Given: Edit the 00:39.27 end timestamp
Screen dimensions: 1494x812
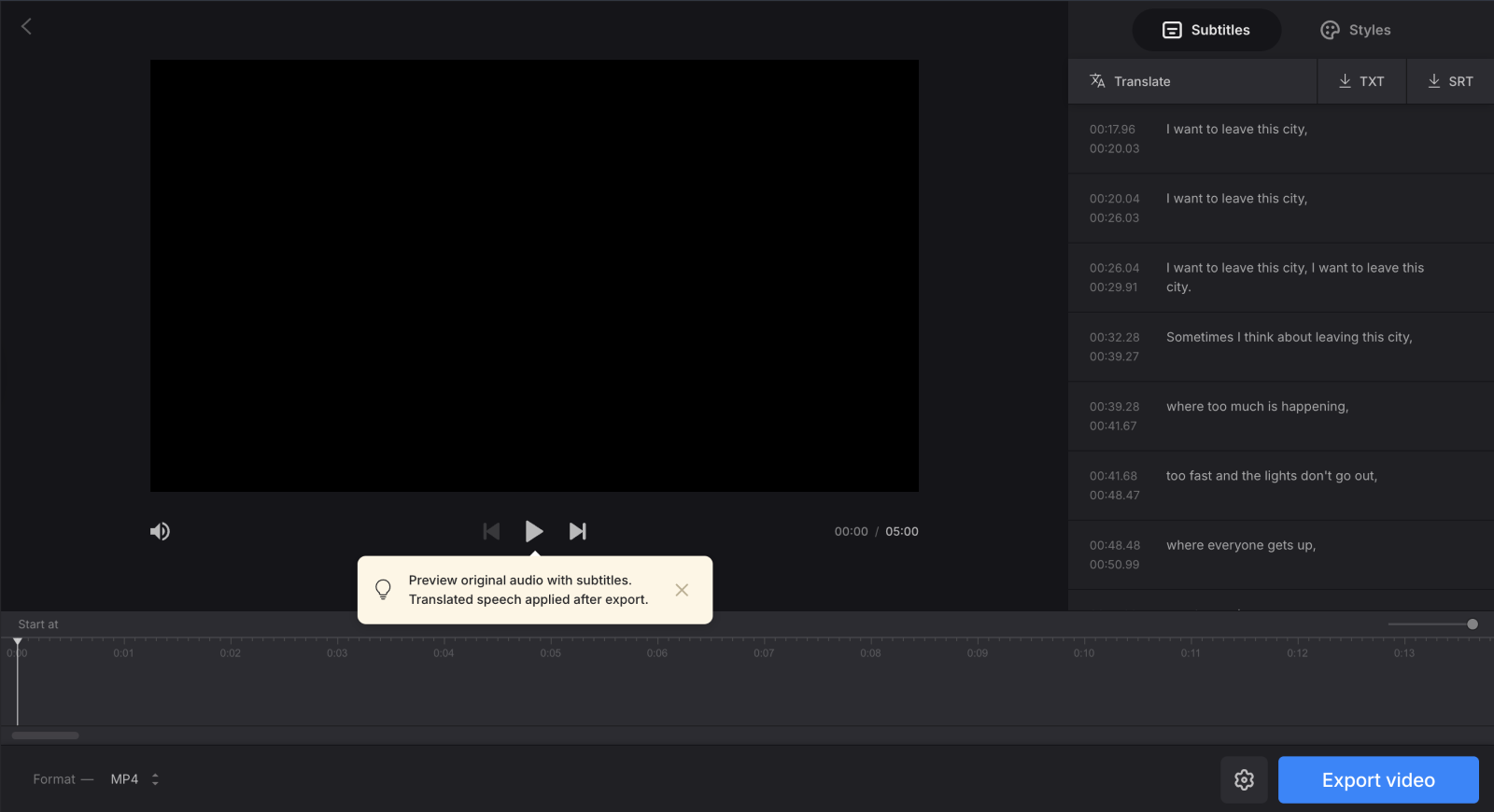Looking at the screenshot, I should [x=1114, y=357].
